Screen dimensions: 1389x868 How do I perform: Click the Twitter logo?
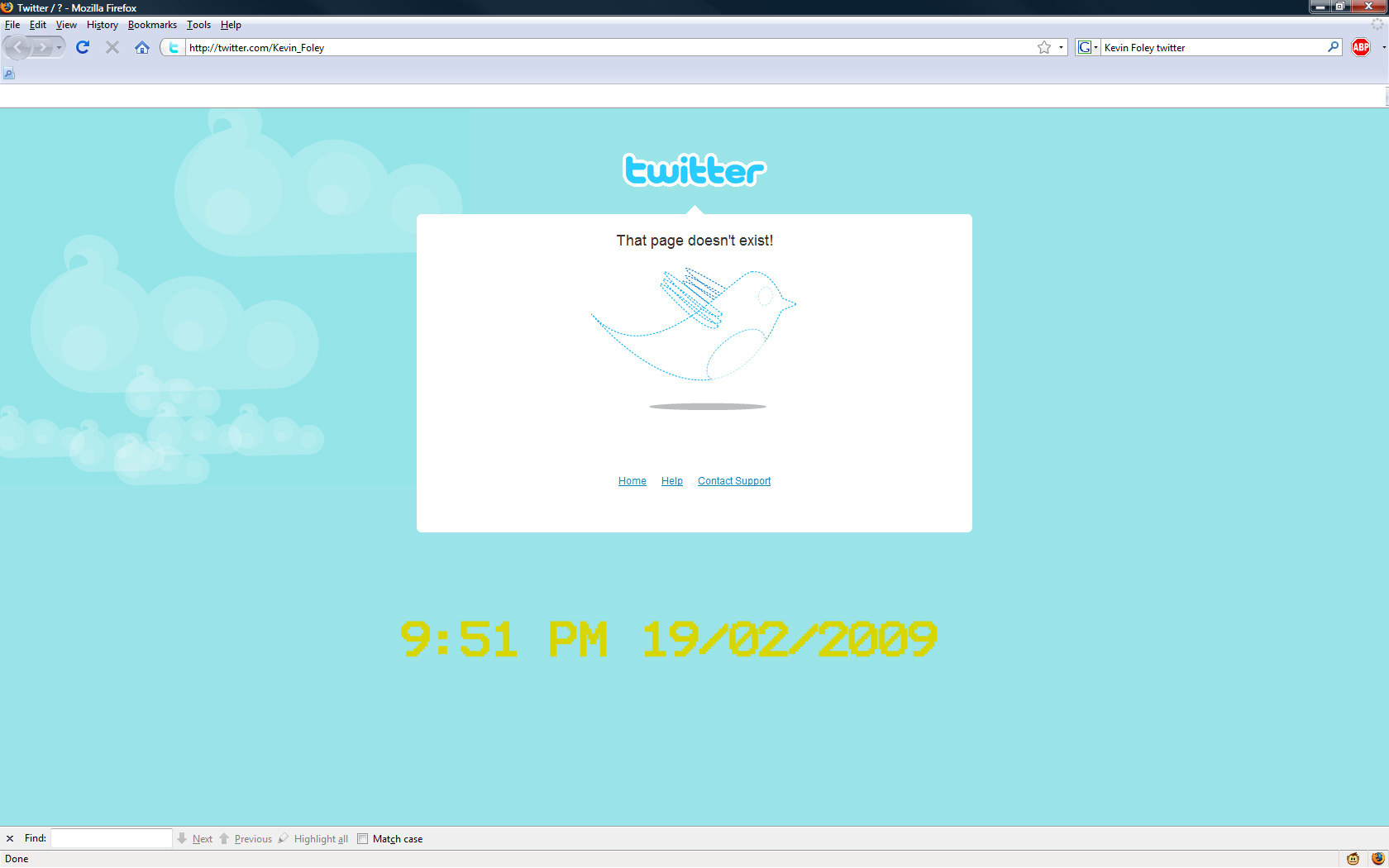[x=694, y=170]
